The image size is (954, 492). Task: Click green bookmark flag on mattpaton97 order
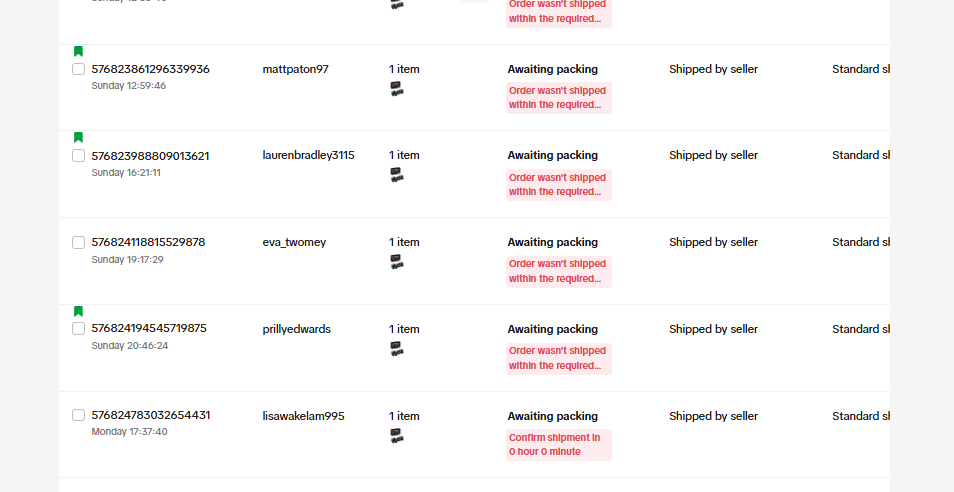click(78, 51)
